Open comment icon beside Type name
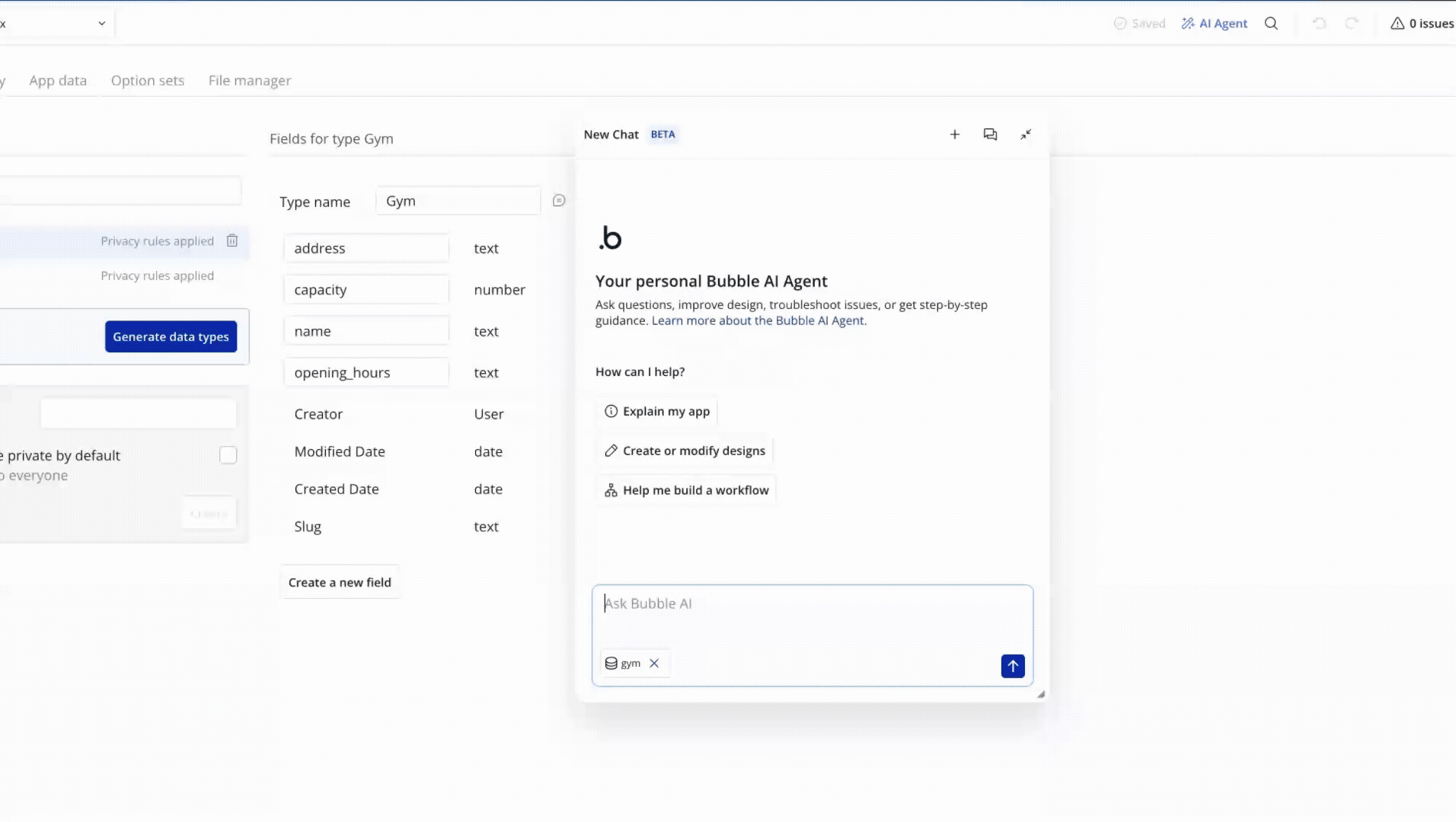Image resolution: width=1456 pixels, height=822 pixels. point(559,201)
